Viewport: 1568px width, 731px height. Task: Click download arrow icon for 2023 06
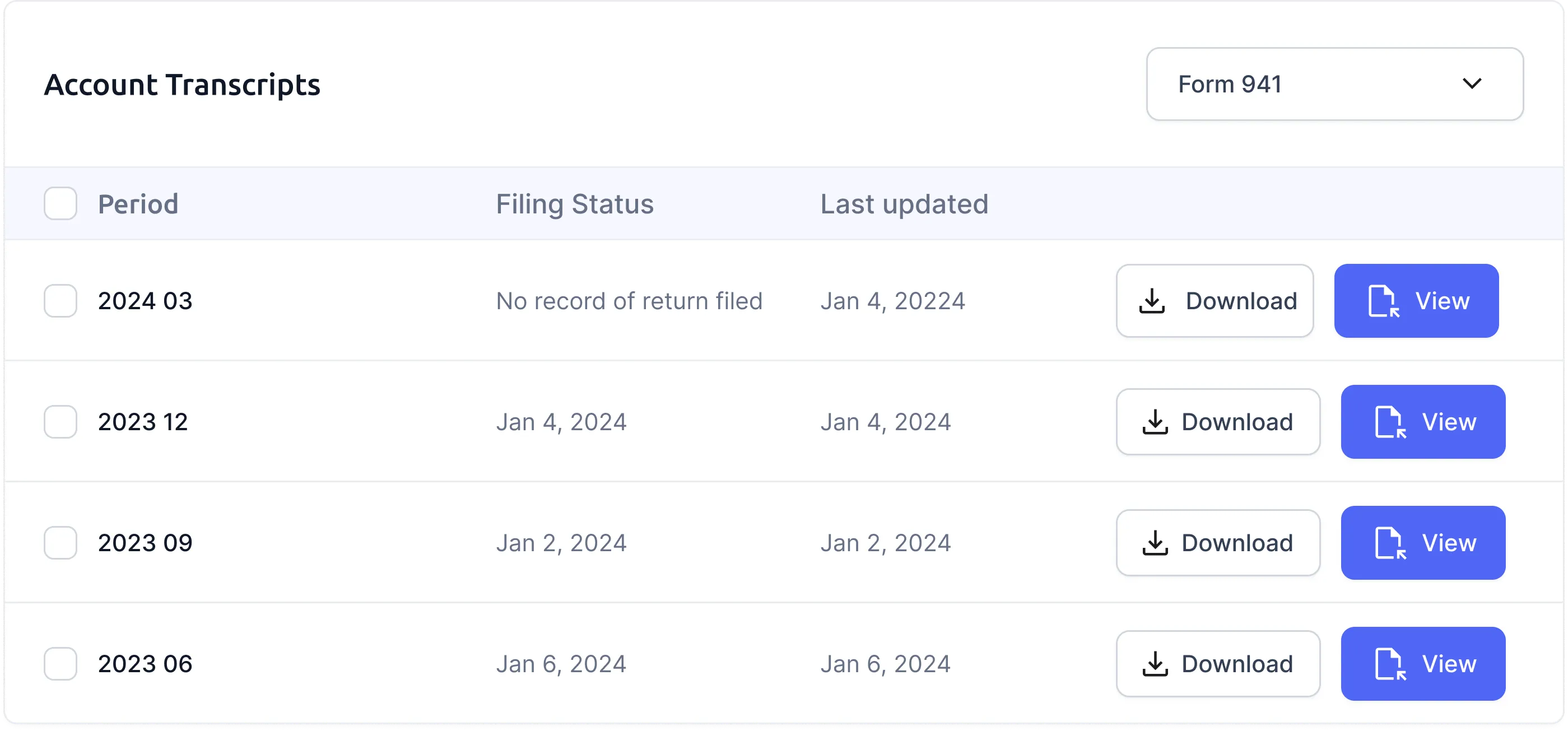coord(1155,664)
